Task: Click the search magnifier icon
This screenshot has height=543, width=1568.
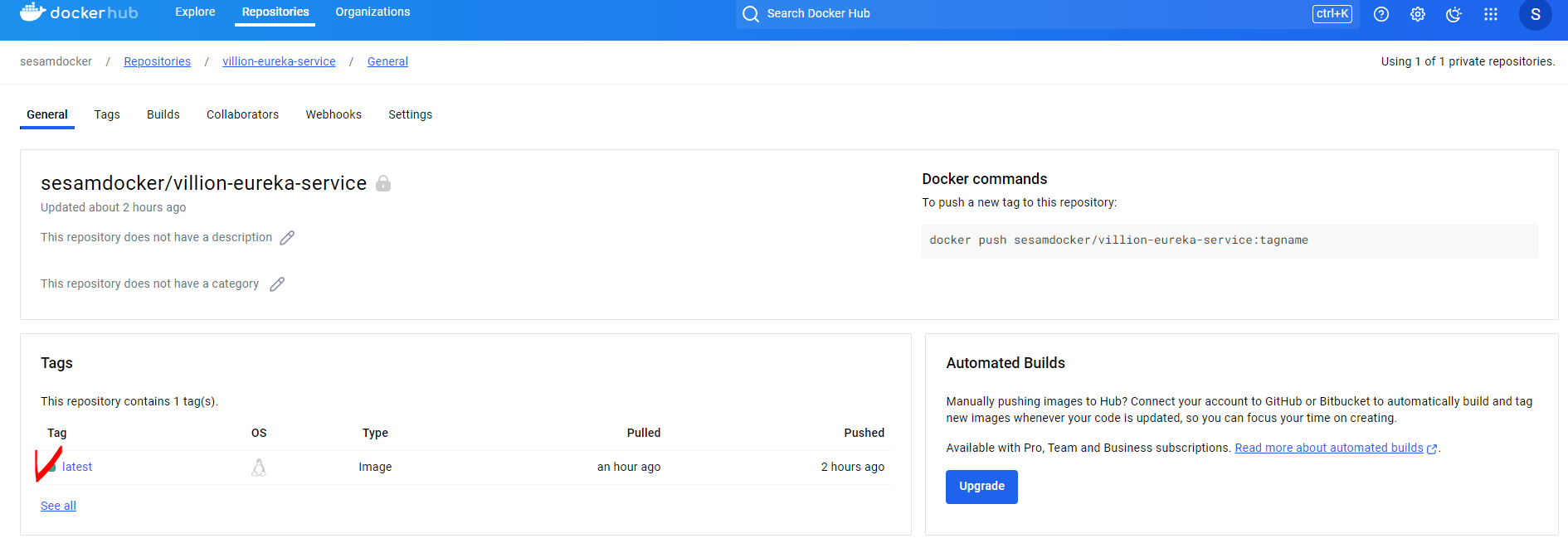Action: [x=751, y=14]
